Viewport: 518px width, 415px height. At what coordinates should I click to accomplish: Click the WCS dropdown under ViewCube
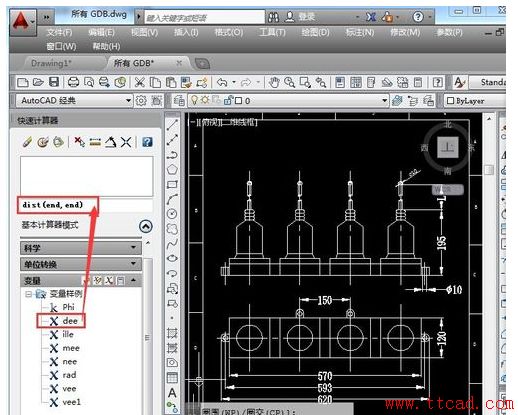coord(448,189)
